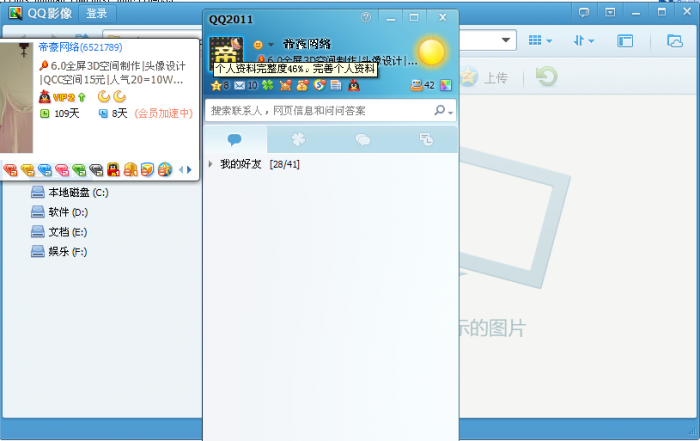
Task: Switch to the contacts speech-bubble tab
Action: (235, 140)
